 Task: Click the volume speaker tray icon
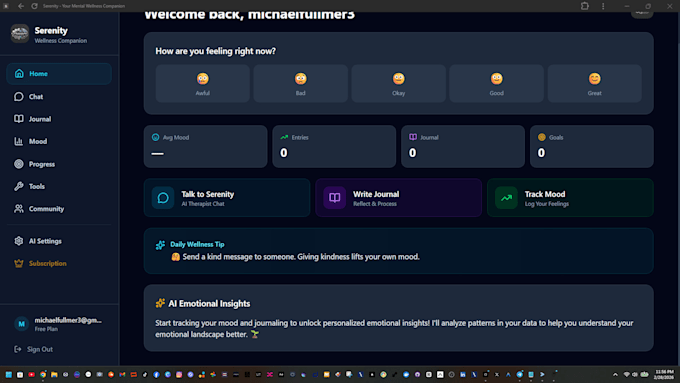point(634,374)
